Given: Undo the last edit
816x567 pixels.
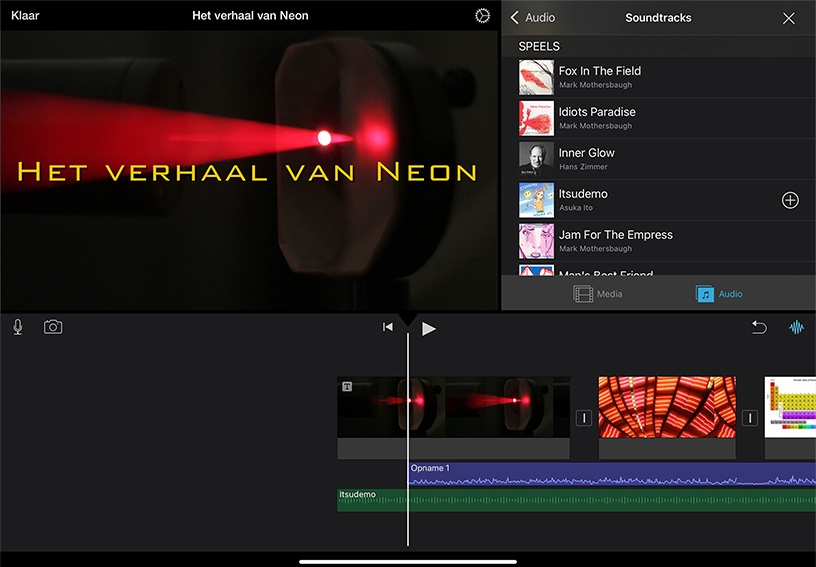Looking at the screenshot, I should (x=759, y=327).
